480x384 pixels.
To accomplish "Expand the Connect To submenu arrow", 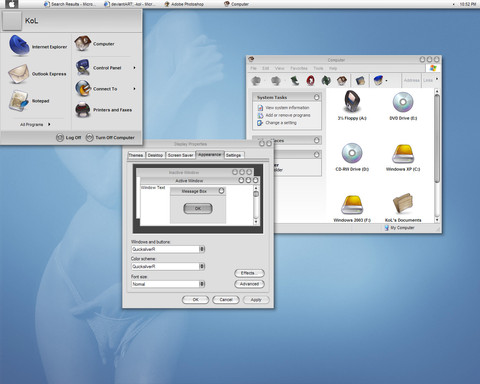I will pyautogui.click(x=134, y=89).
